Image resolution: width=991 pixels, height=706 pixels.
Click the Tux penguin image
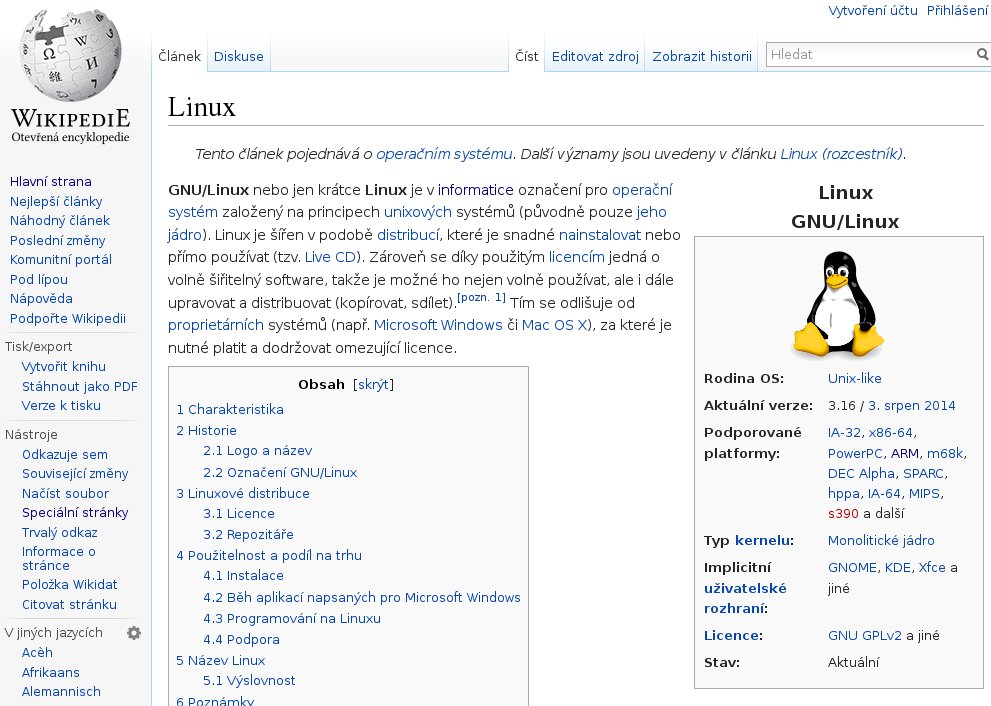(838, 304)
